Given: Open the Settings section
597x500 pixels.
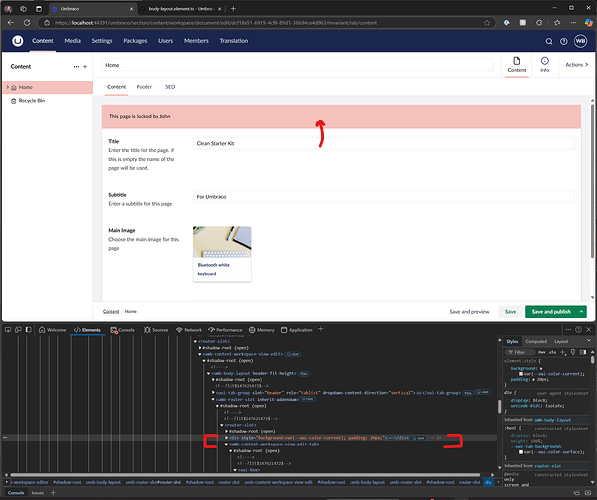Looking at the screenshot, I should point(102,41).
